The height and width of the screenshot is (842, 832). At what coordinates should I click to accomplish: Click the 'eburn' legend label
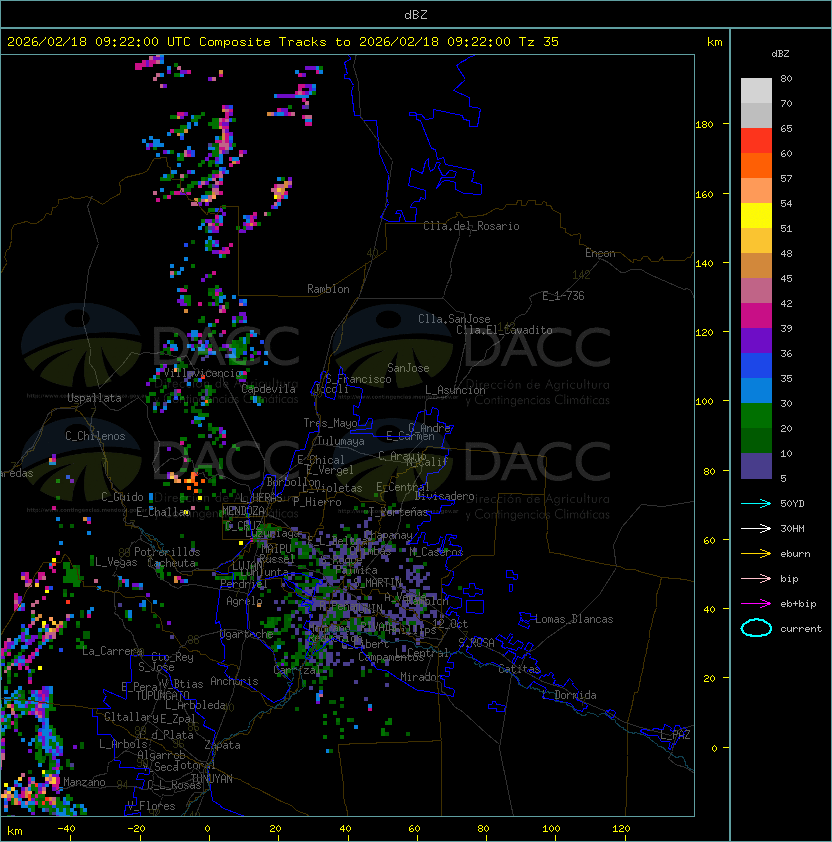[795, 554]
